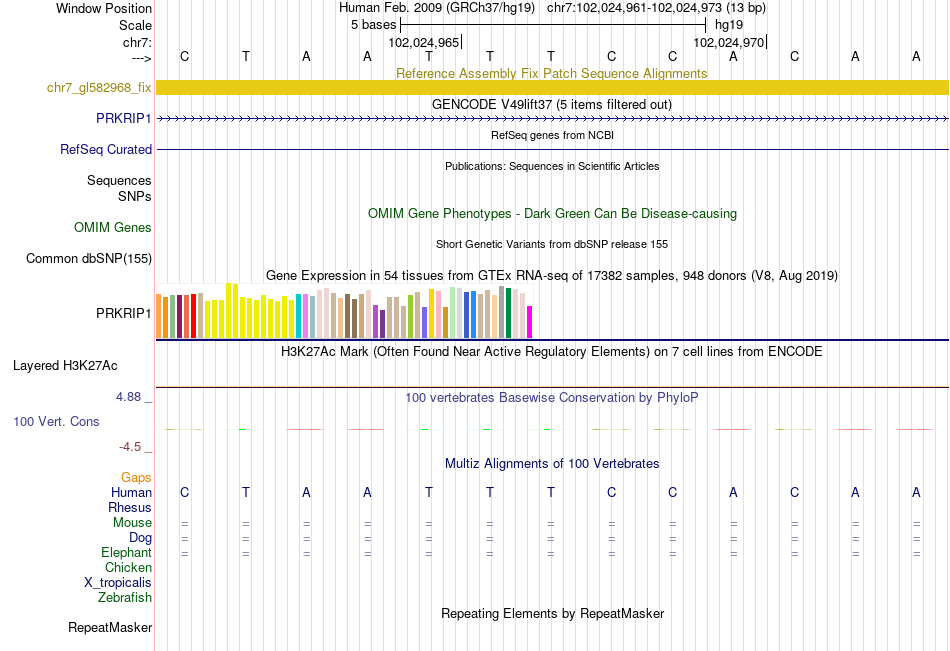Open the Layered H3K27Ac track label
Screen dimensions: 950x651
[x=65, y=366]
